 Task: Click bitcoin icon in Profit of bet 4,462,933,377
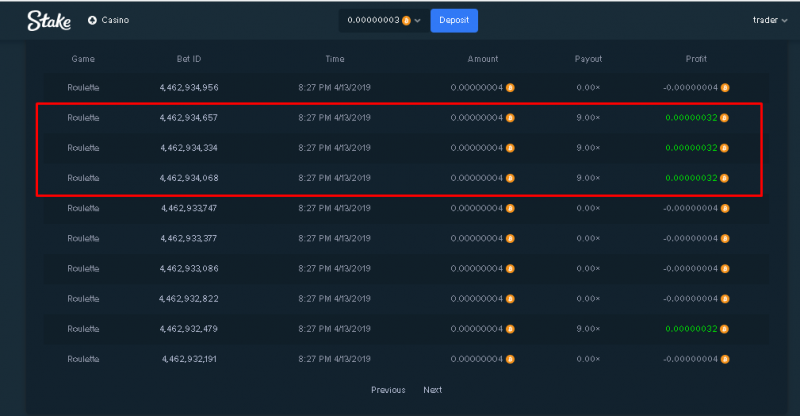[725, 238]
